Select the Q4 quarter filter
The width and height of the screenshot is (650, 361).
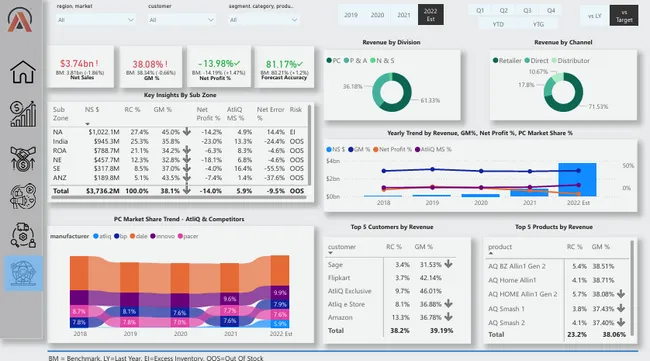coord(551,10)
